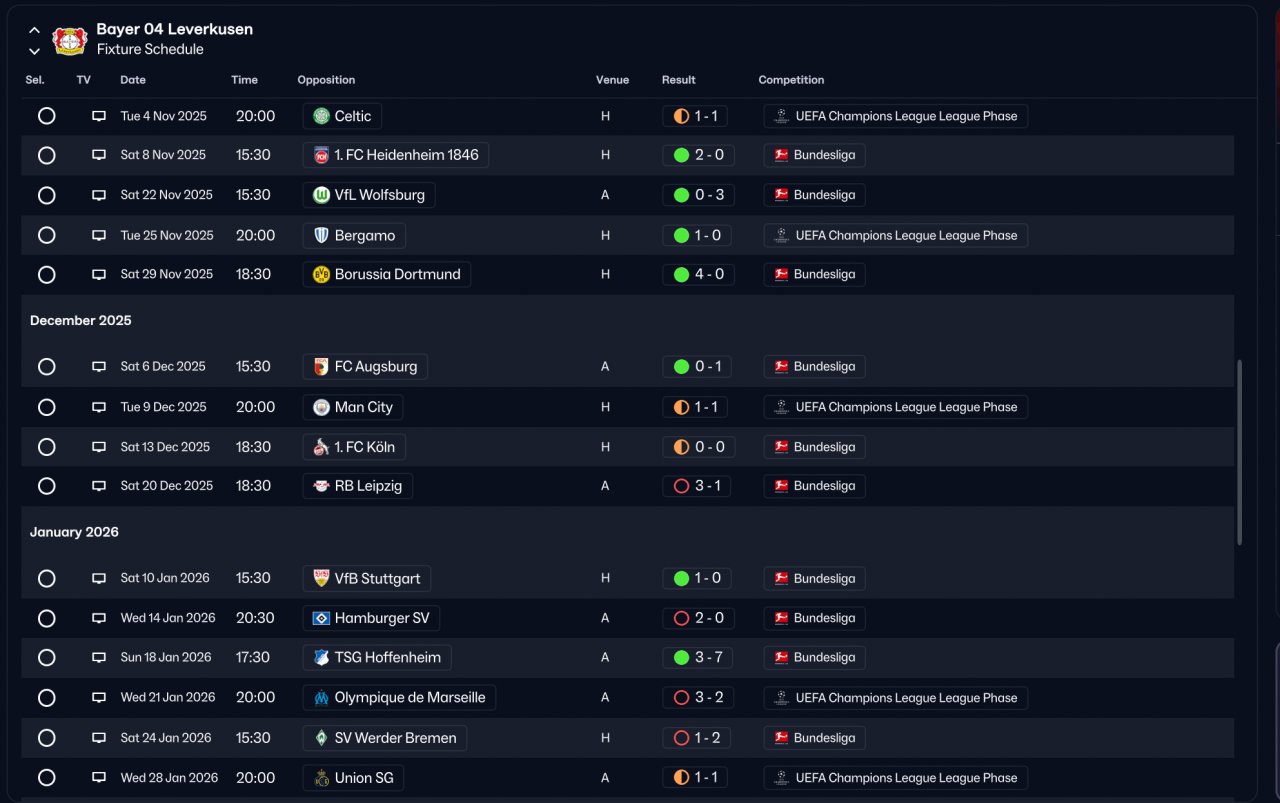
Task: Select the TSG Hoffenheim fixture radio button
Action: [46, 658]
